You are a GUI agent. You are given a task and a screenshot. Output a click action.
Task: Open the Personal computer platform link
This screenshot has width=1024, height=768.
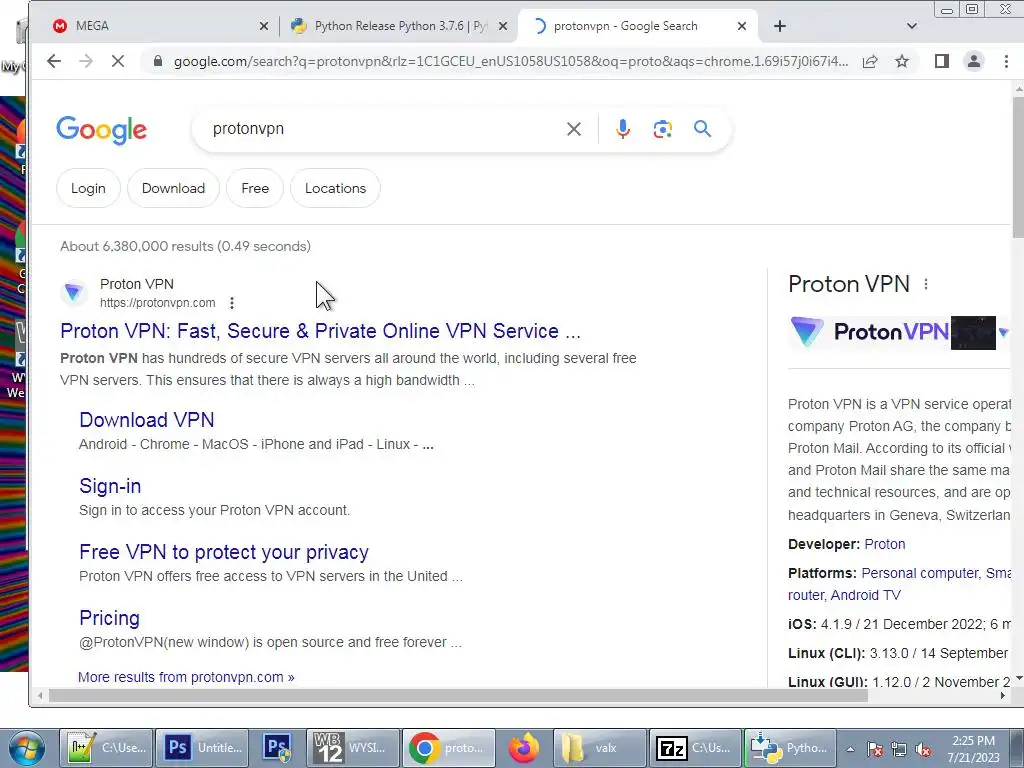click(x=920, y=573)
